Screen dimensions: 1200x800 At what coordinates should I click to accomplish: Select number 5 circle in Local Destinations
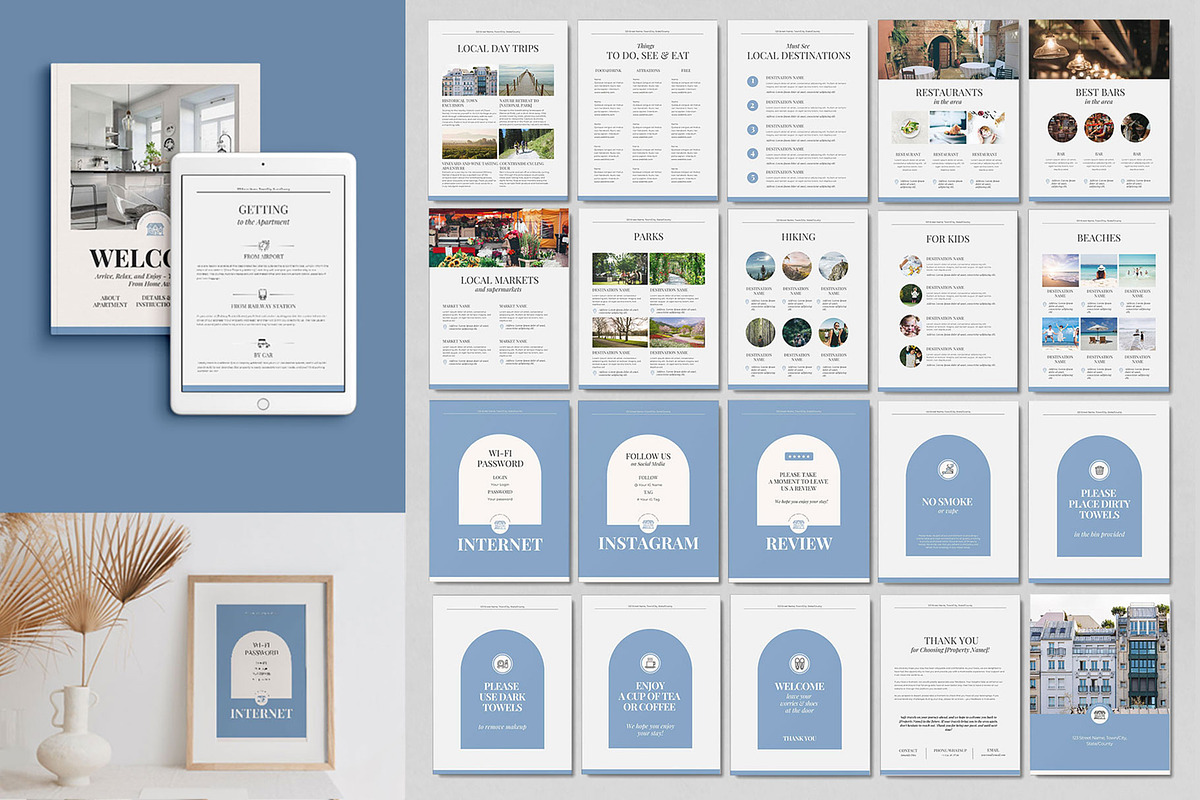tap(753, 177)
